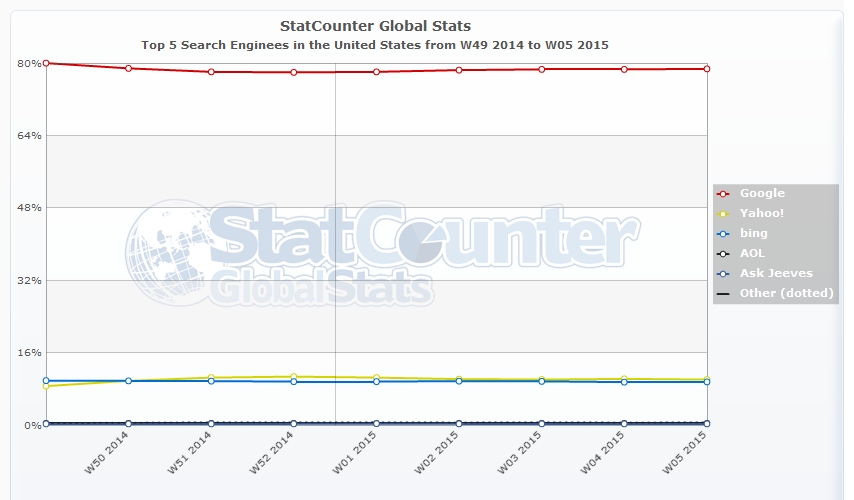The width and height of the screenshot is (854, 500).
Task: Toggle the Other (dotted) legend label
Action: pos(787,293)
